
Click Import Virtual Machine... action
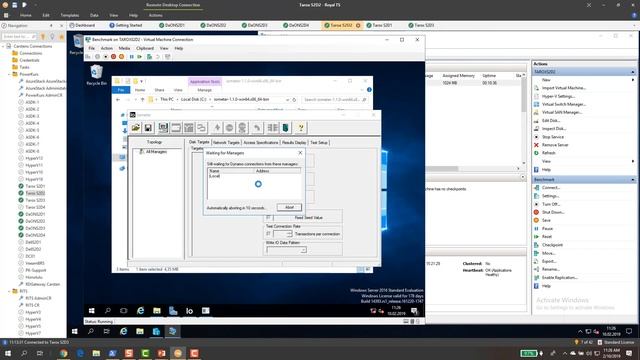564,88
